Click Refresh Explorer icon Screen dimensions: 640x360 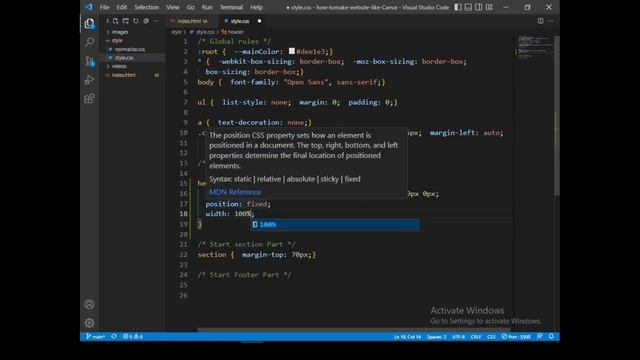[x=136, y=21]
